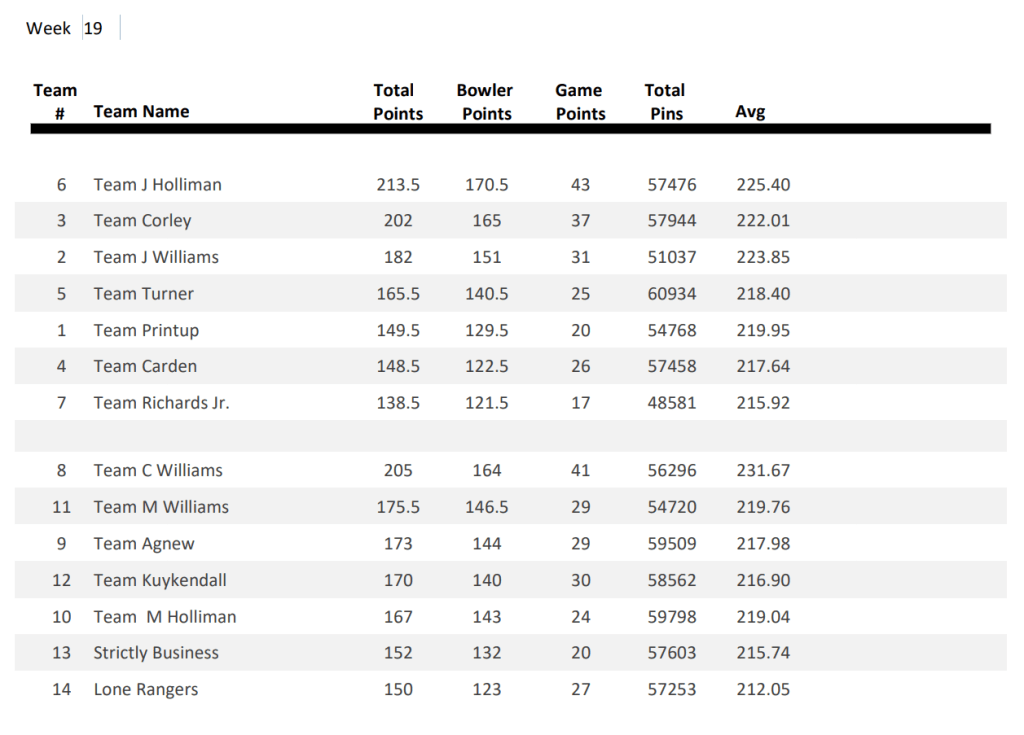Click Team Turner's total pins value 60934
The width and height of the screenshot is (1024, 735).
point(672,294)
